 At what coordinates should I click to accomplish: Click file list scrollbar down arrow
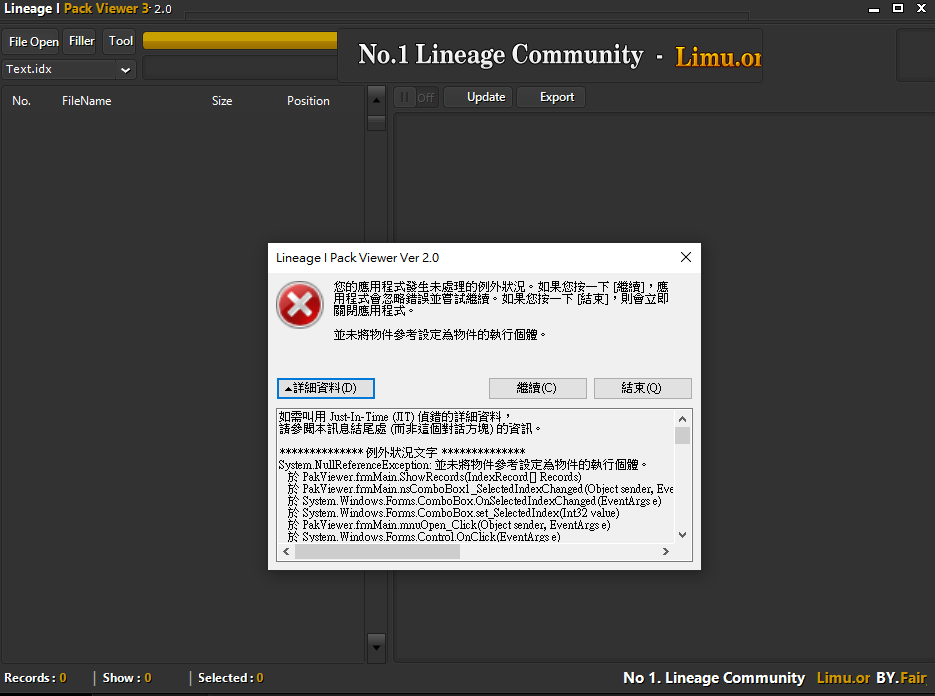[376, 646]
